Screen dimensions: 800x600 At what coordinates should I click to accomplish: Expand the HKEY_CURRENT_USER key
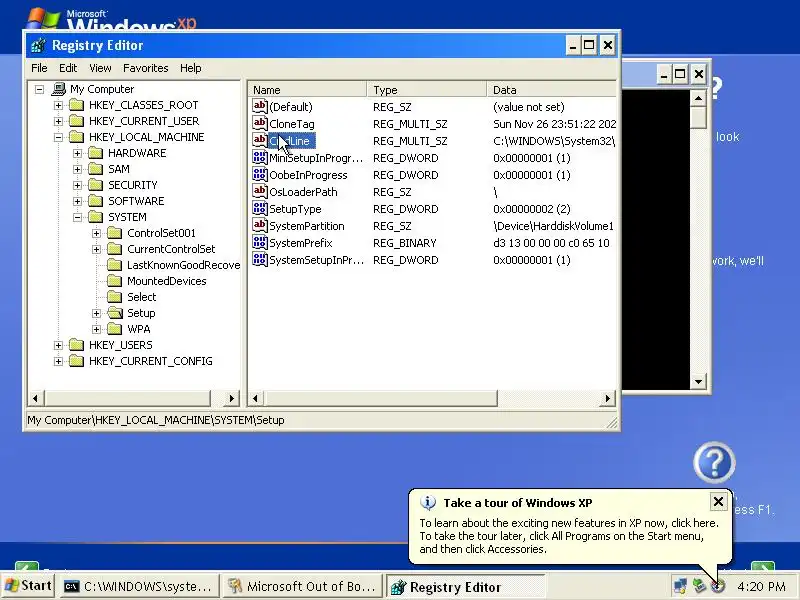tap(58, 121)
